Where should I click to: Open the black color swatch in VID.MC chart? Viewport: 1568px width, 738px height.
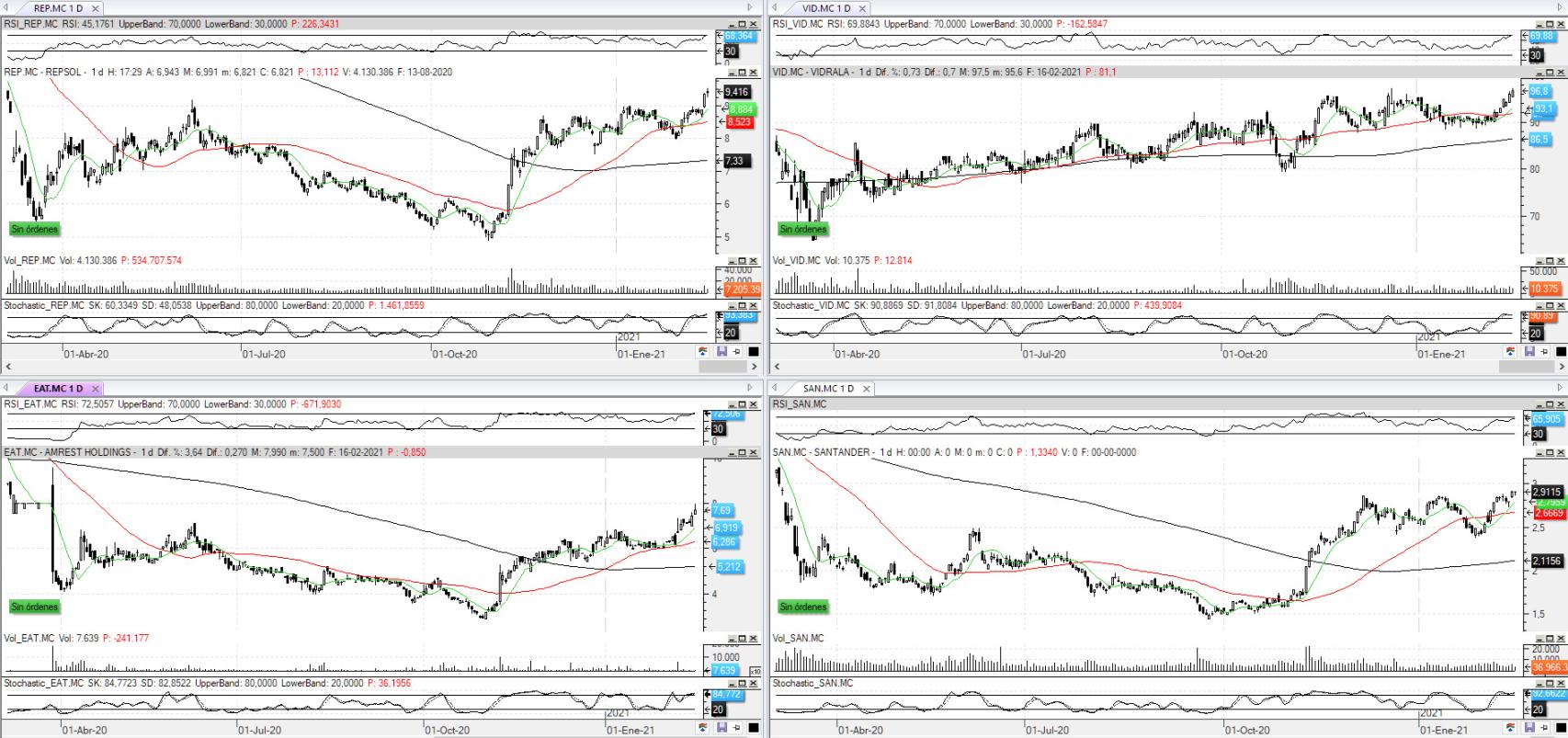tap(1560, 352)
